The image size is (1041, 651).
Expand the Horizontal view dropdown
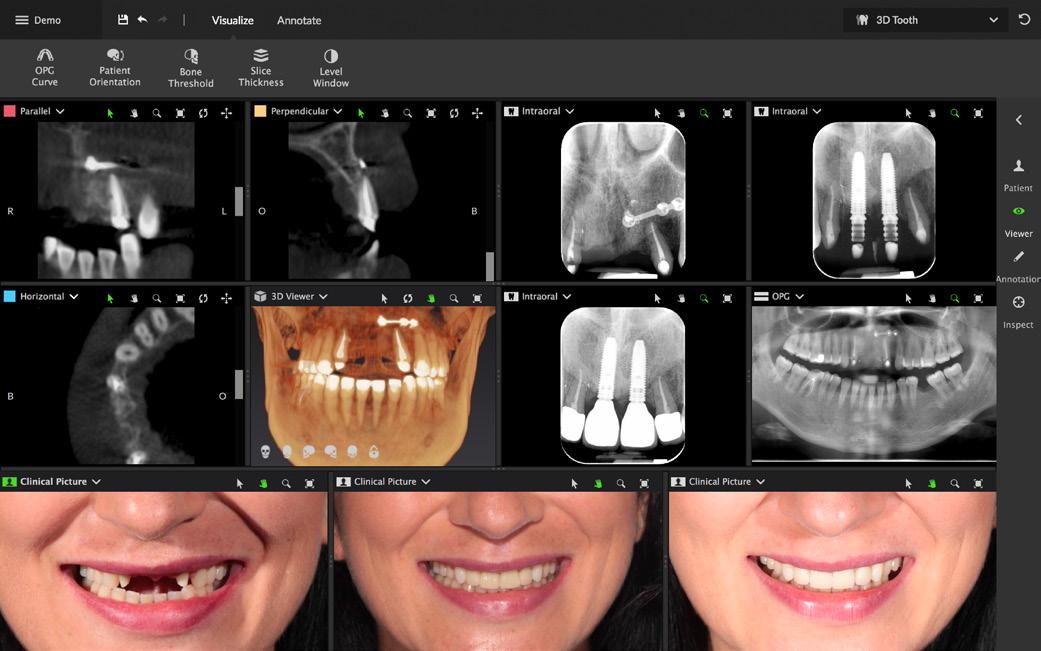point(74,297)
